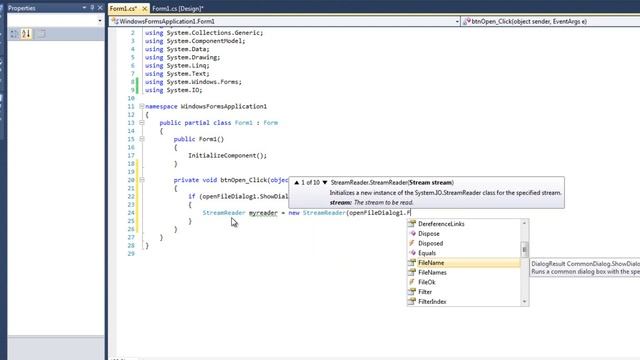Click the method icon beside btnOpen_Click dropdown
Screen dimensions: 640x360
click(x=467, y=22)
